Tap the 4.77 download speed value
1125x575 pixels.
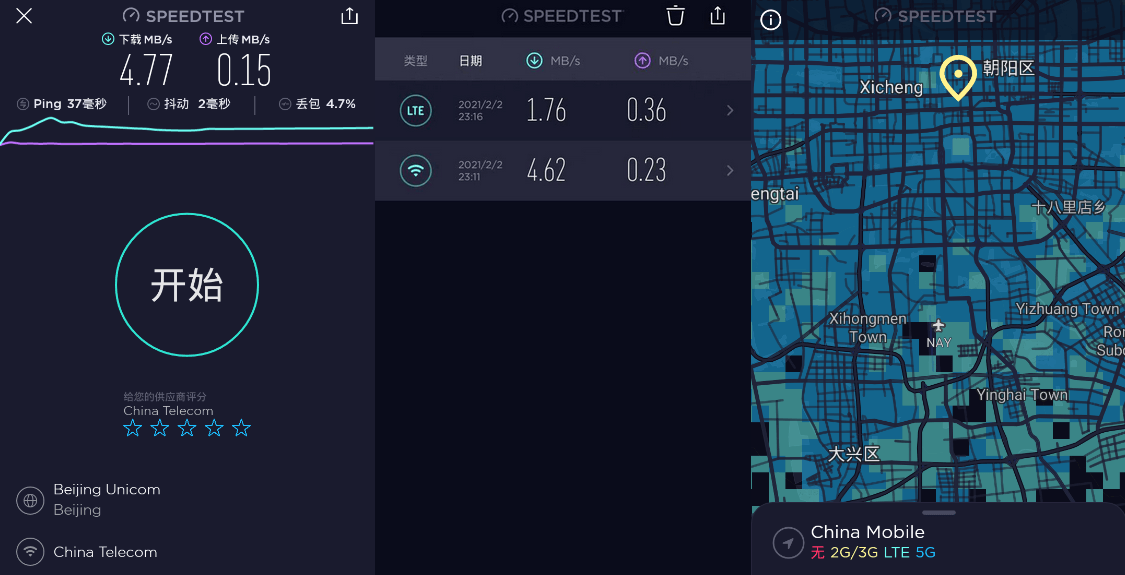click(x=146, y=70)
